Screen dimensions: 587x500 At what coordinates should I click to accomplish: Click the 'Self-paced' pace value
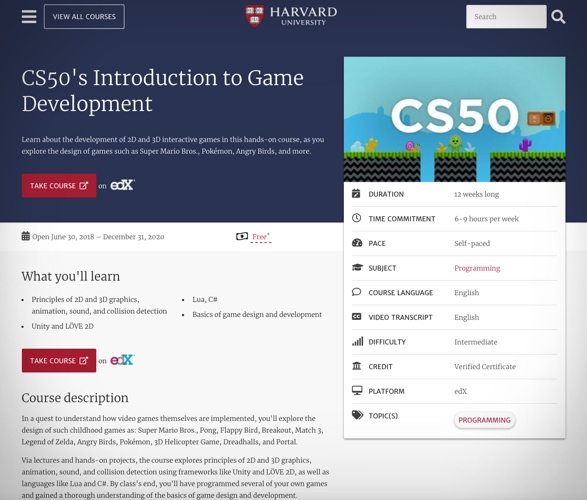pyautogui.click(x=472, y=244)
